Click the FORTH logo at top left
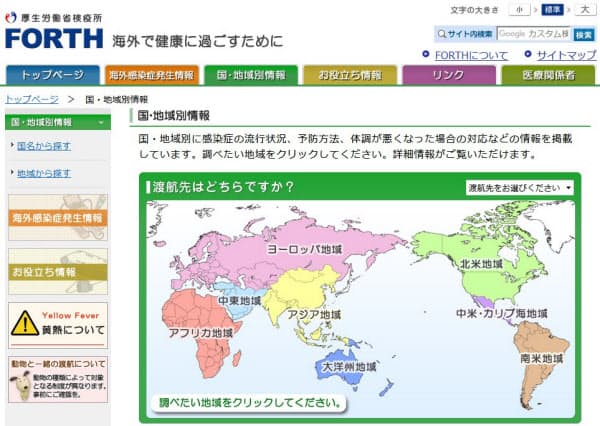This screenshot has width=600, height=426. (x=53, y=38)
